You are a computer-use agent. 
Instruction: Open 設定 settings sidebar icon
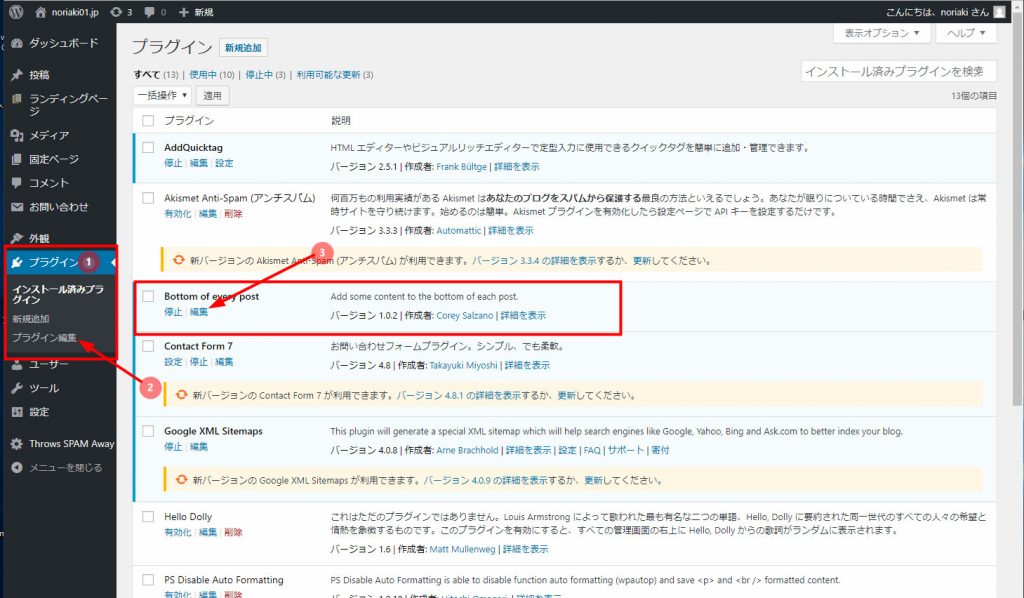click(x=17, y=412)
